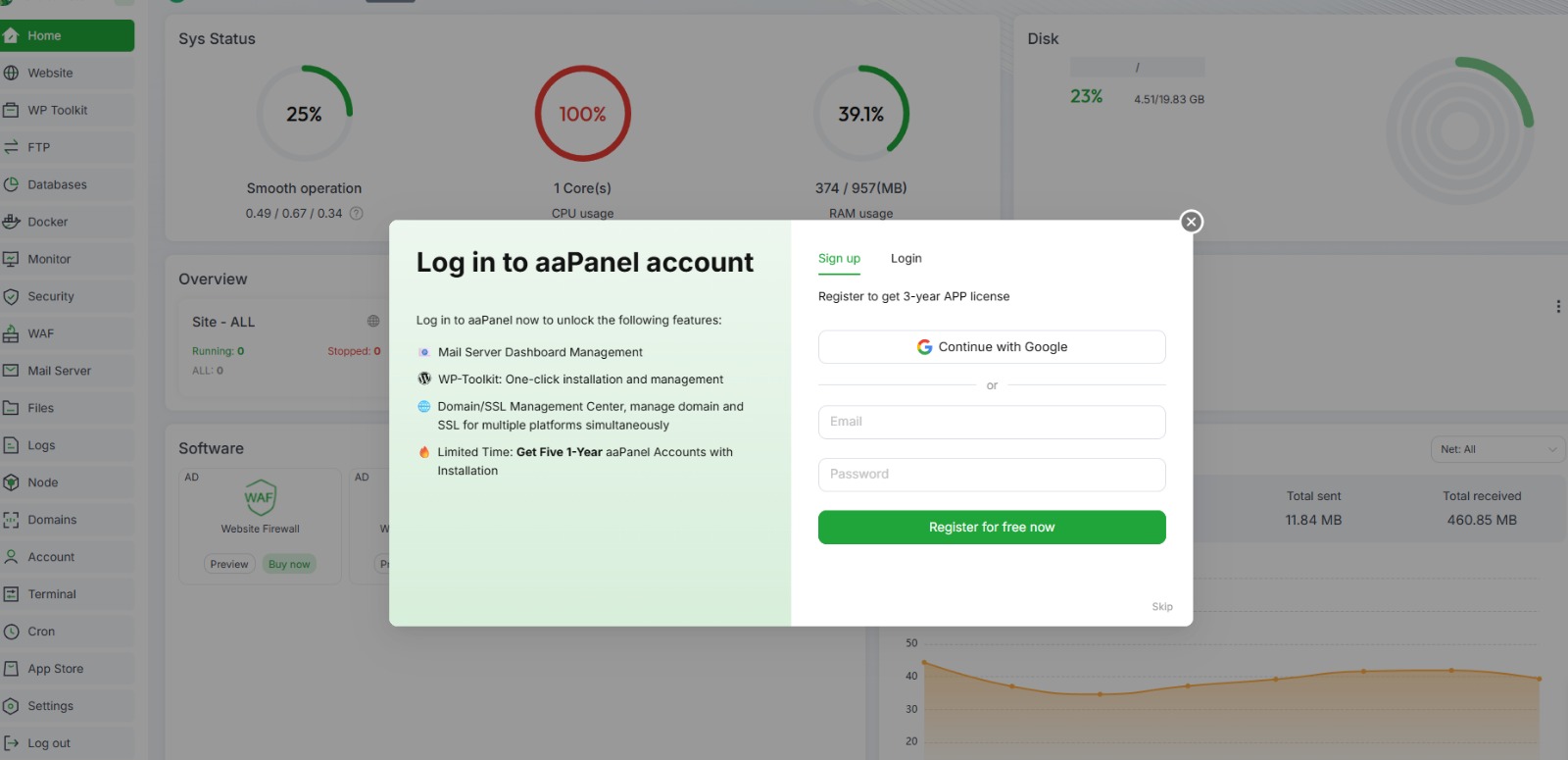Click the Security shield icon

click(12, 296)
